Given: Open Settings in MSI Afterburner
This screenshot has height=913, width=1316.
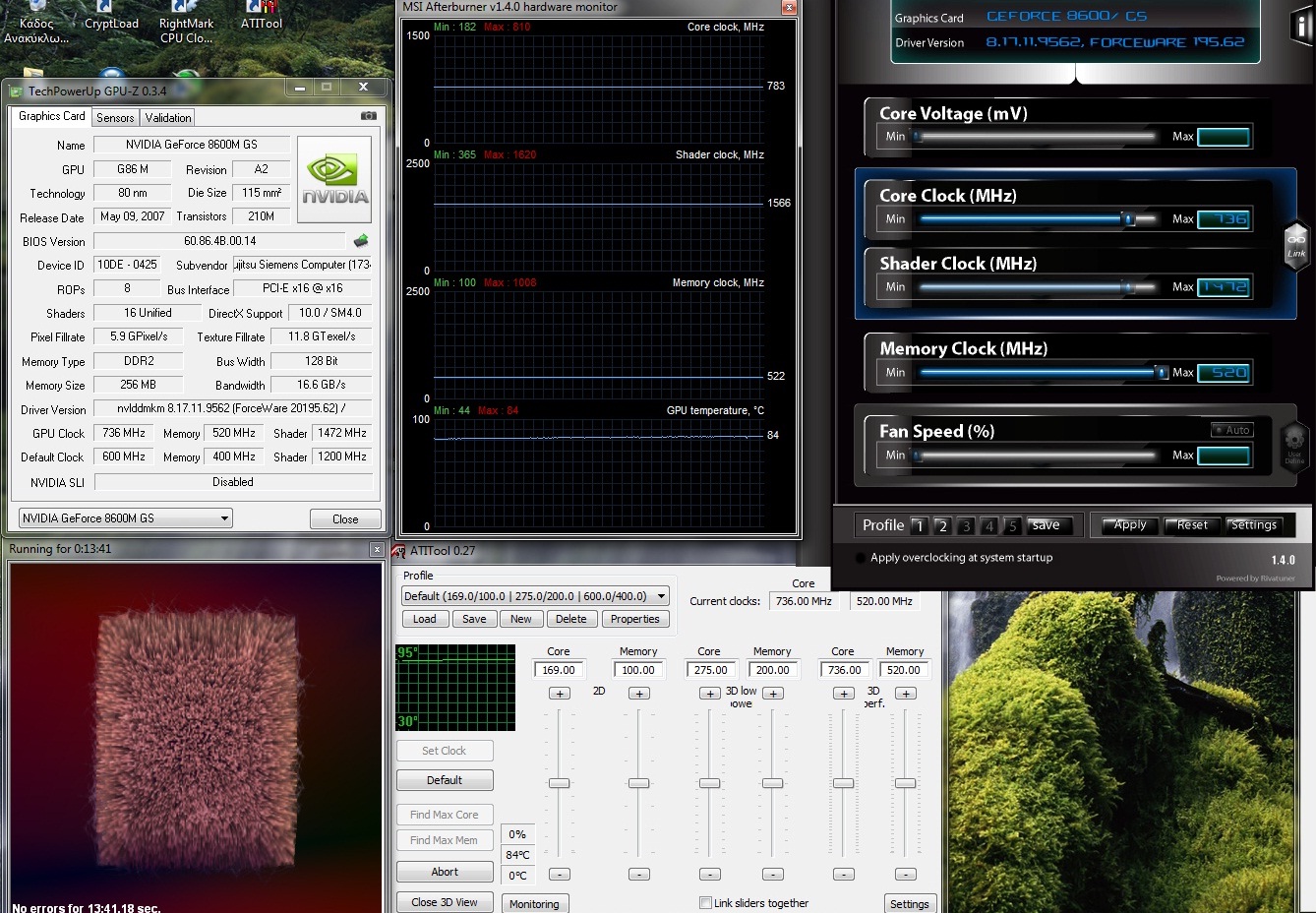Looking at the screenshot, I should click(x=1254, y=525).
